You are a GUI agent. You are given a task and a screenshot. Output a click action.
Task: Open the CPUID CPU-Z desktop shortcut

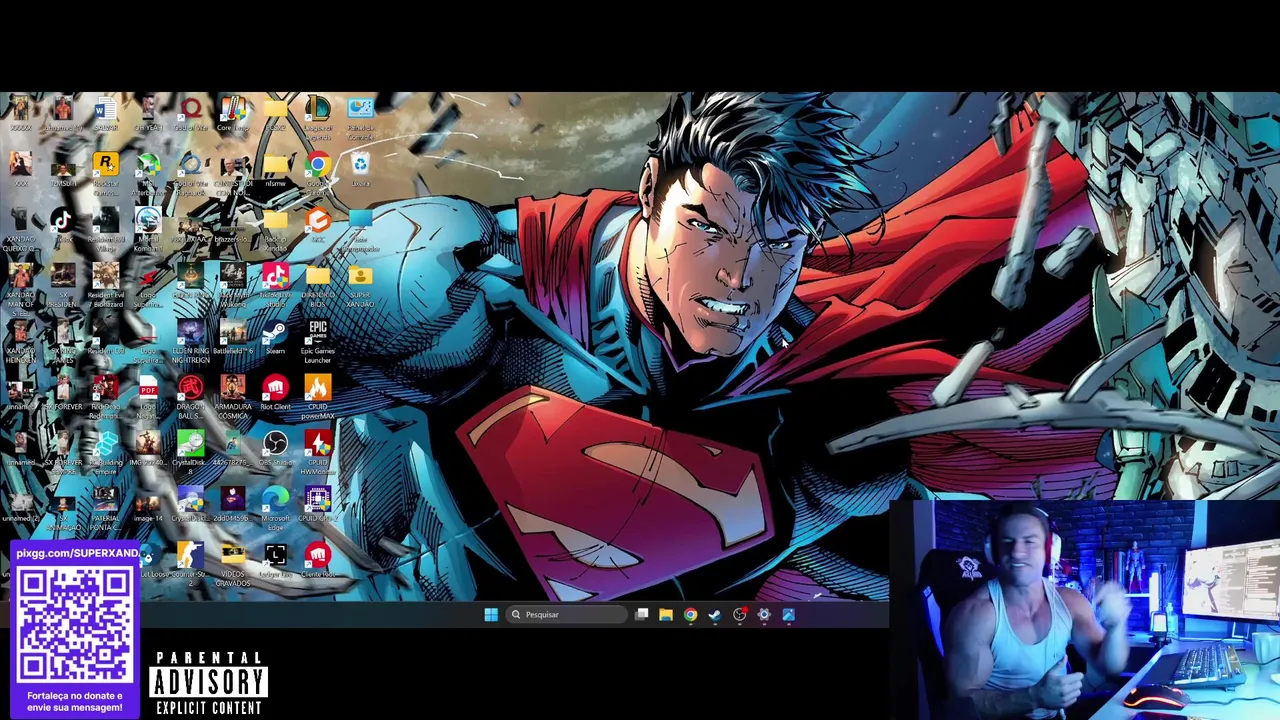(318, 505)
